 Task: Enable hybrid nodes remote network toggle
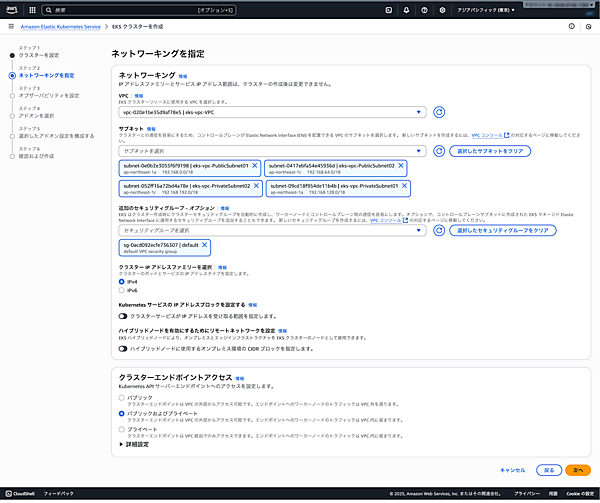(123, 347)
